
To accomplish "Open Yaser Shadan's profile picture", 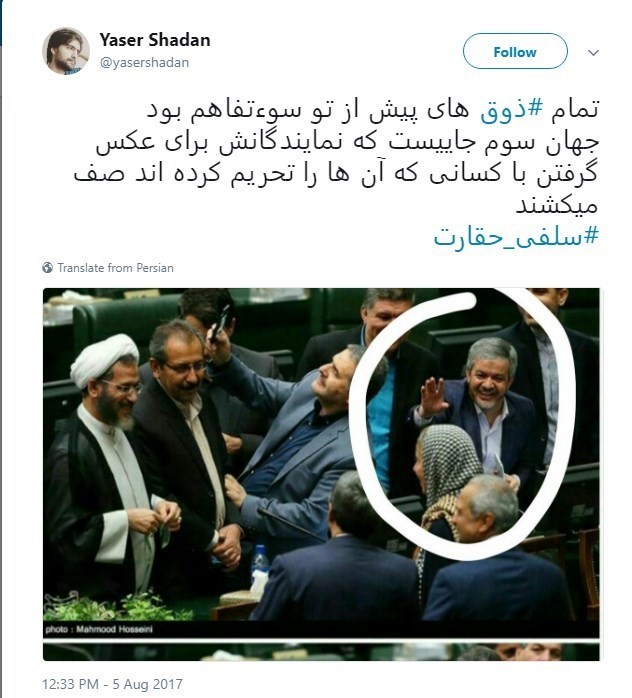I will pos(66,51).
